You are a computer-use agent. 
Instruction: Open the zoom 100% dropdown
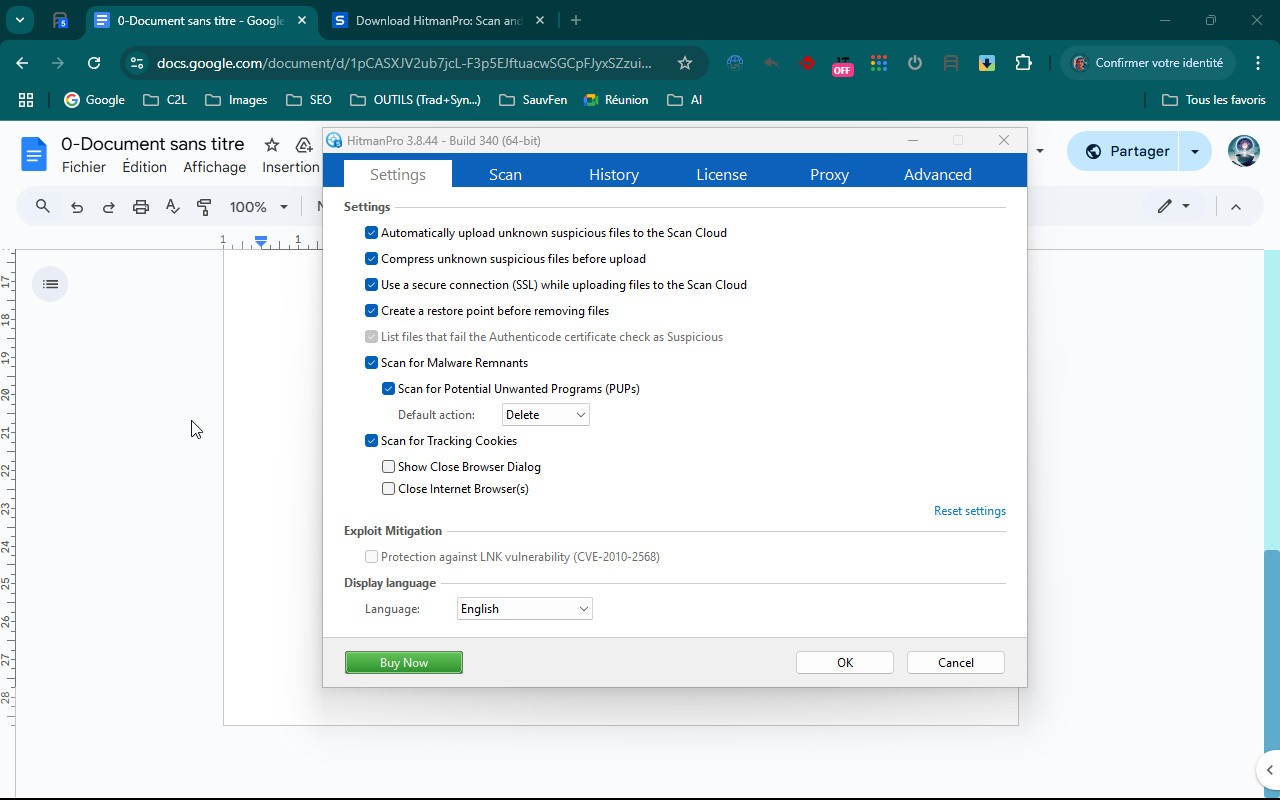(258, 207)
